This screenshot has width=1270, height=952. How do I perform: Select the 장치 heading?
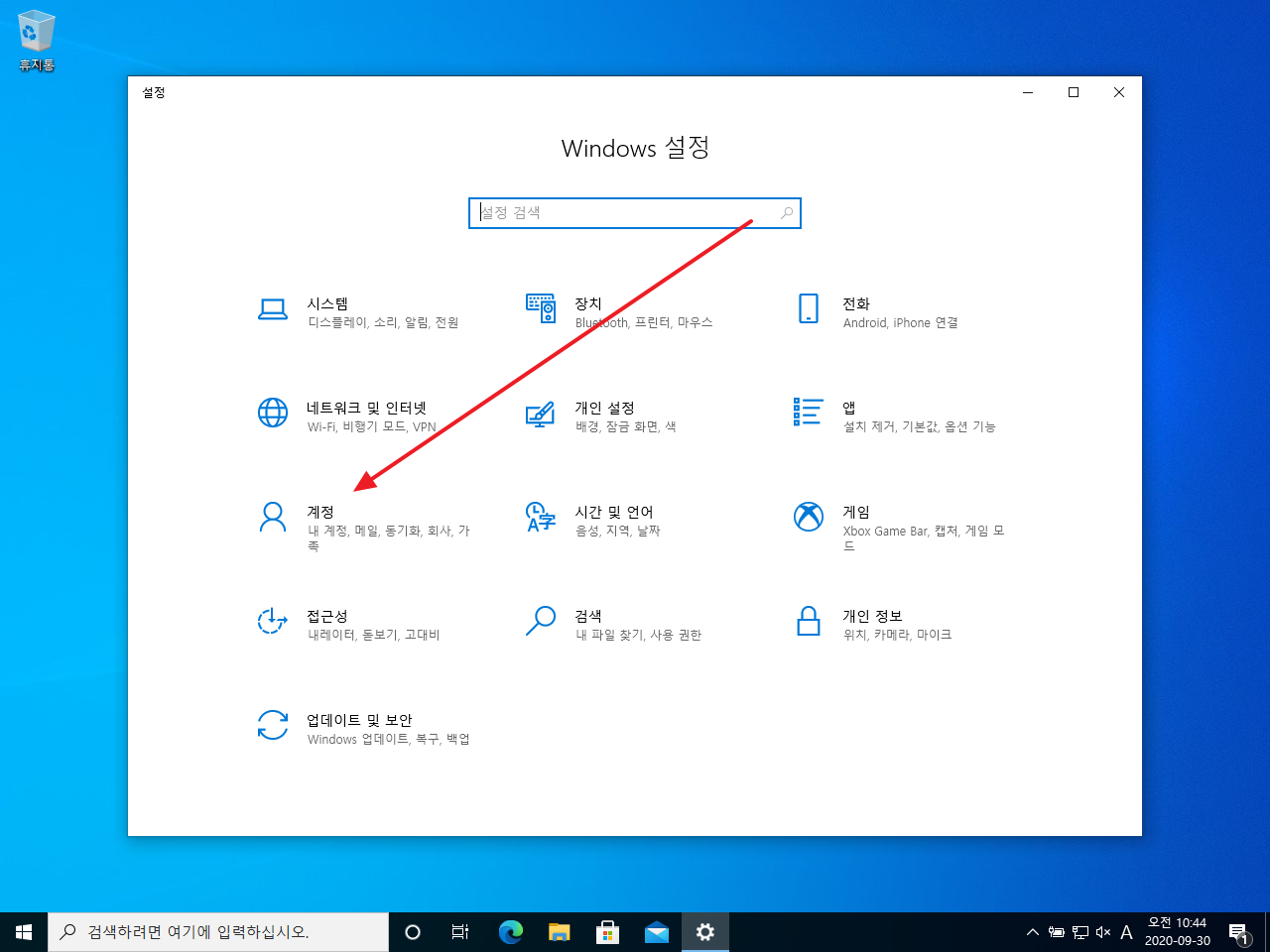pyautogui.click(x=588, y=303)
